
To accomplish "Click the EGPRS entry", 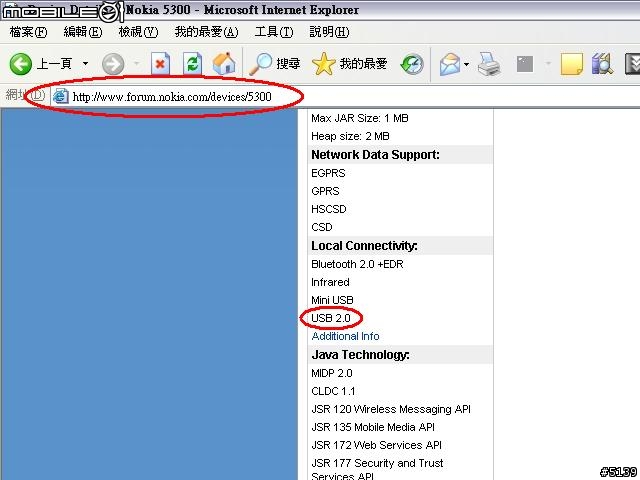I will click(x=328, y=173).
